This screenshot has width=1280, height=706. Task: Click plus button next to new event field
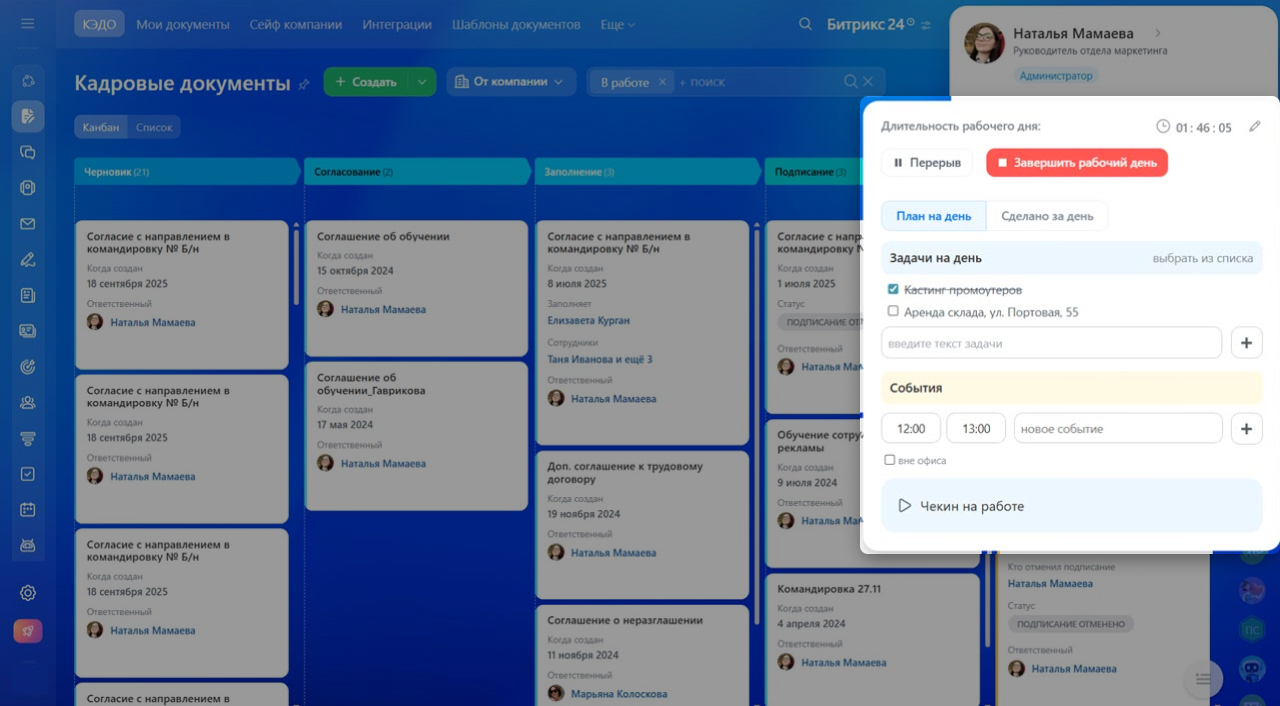pos(1246,429)
